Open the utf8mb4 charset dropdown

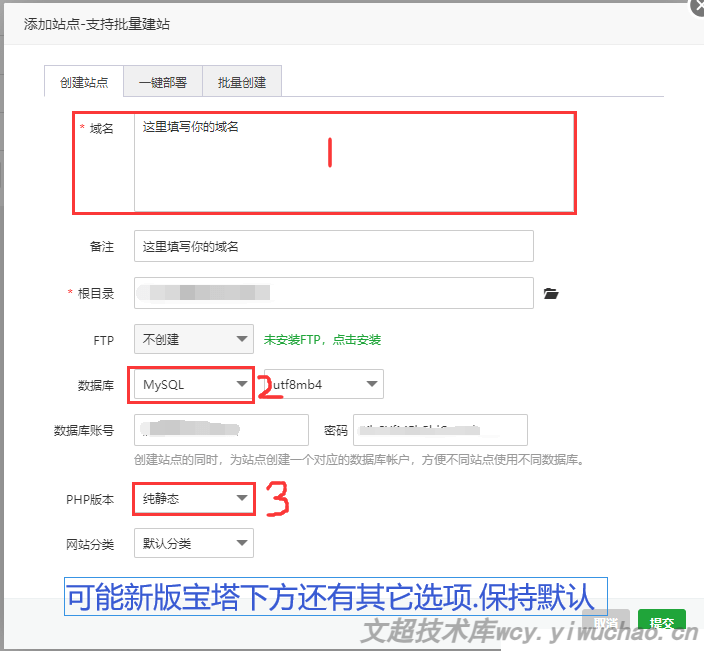[x=324, y=384]
